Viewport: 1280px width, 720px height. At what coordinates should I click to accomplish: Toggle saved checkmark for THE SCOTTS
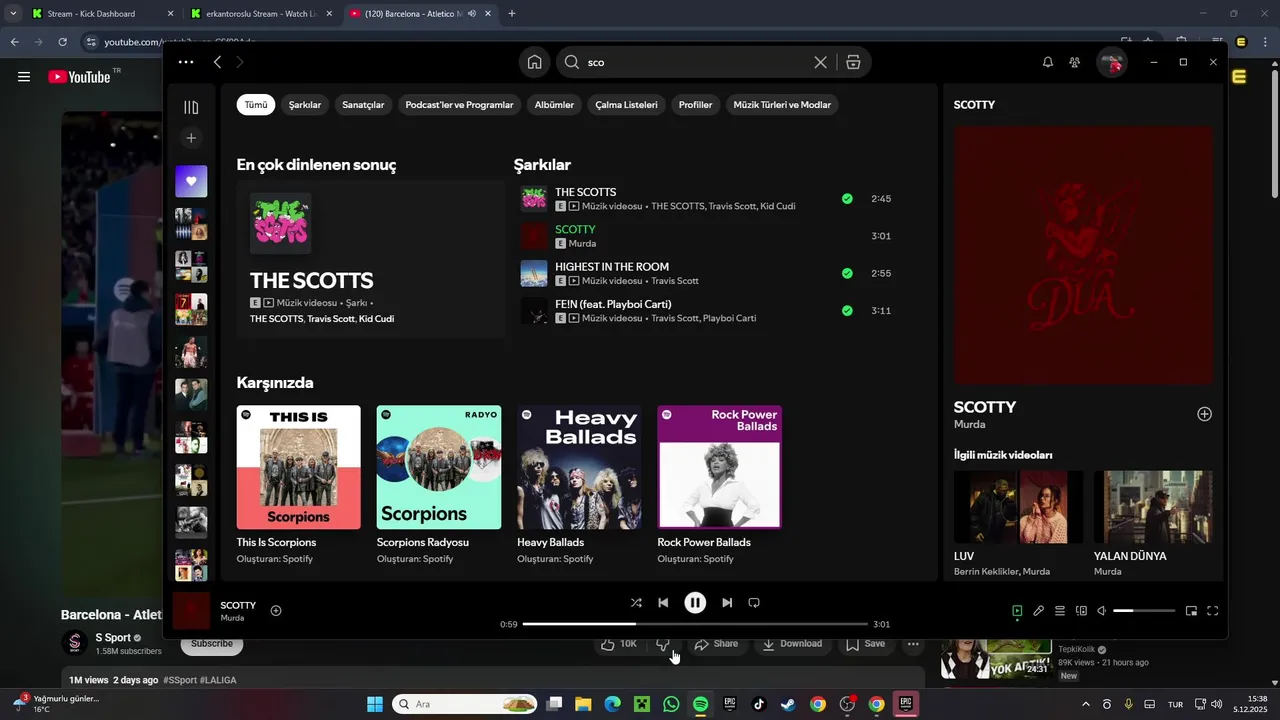pos(847,199)
